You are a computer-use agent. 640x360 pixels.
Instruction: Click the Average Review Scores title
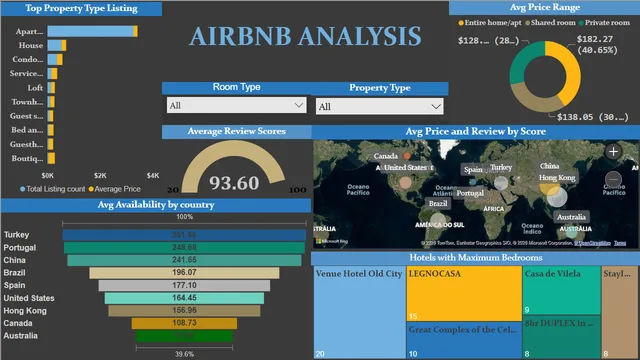[236, 131]
